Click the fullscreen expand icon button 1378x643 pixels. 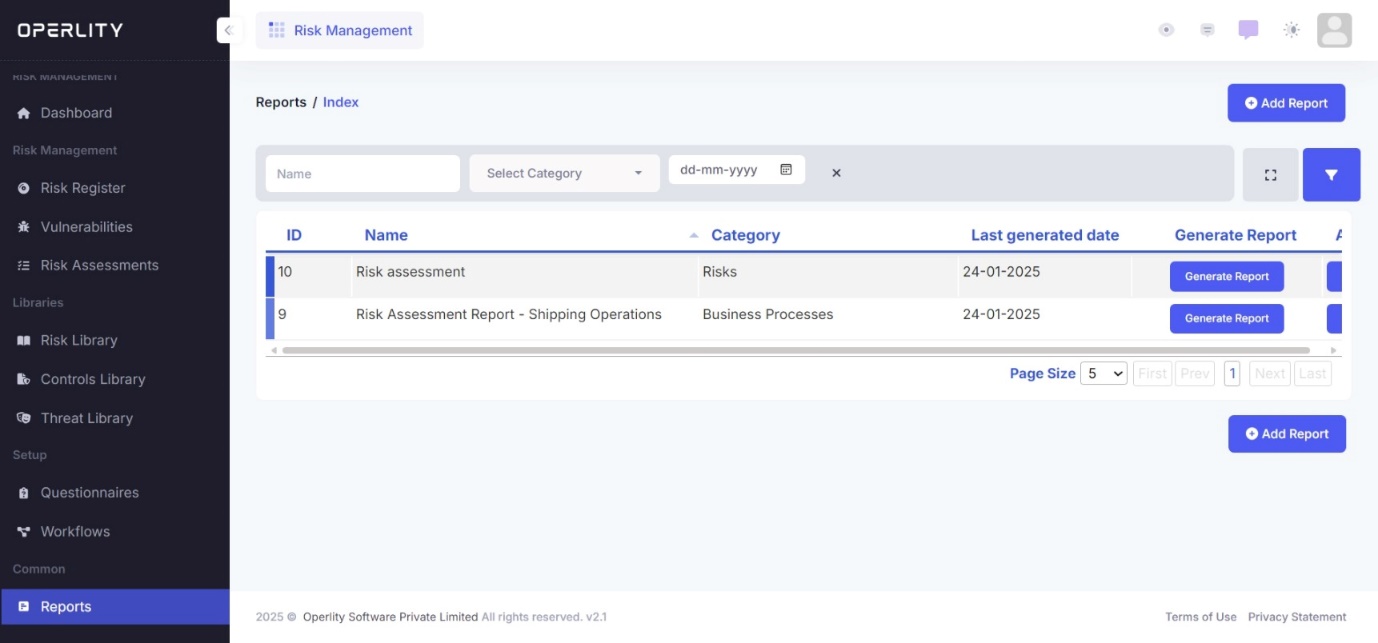click(x=1270, y=175)
